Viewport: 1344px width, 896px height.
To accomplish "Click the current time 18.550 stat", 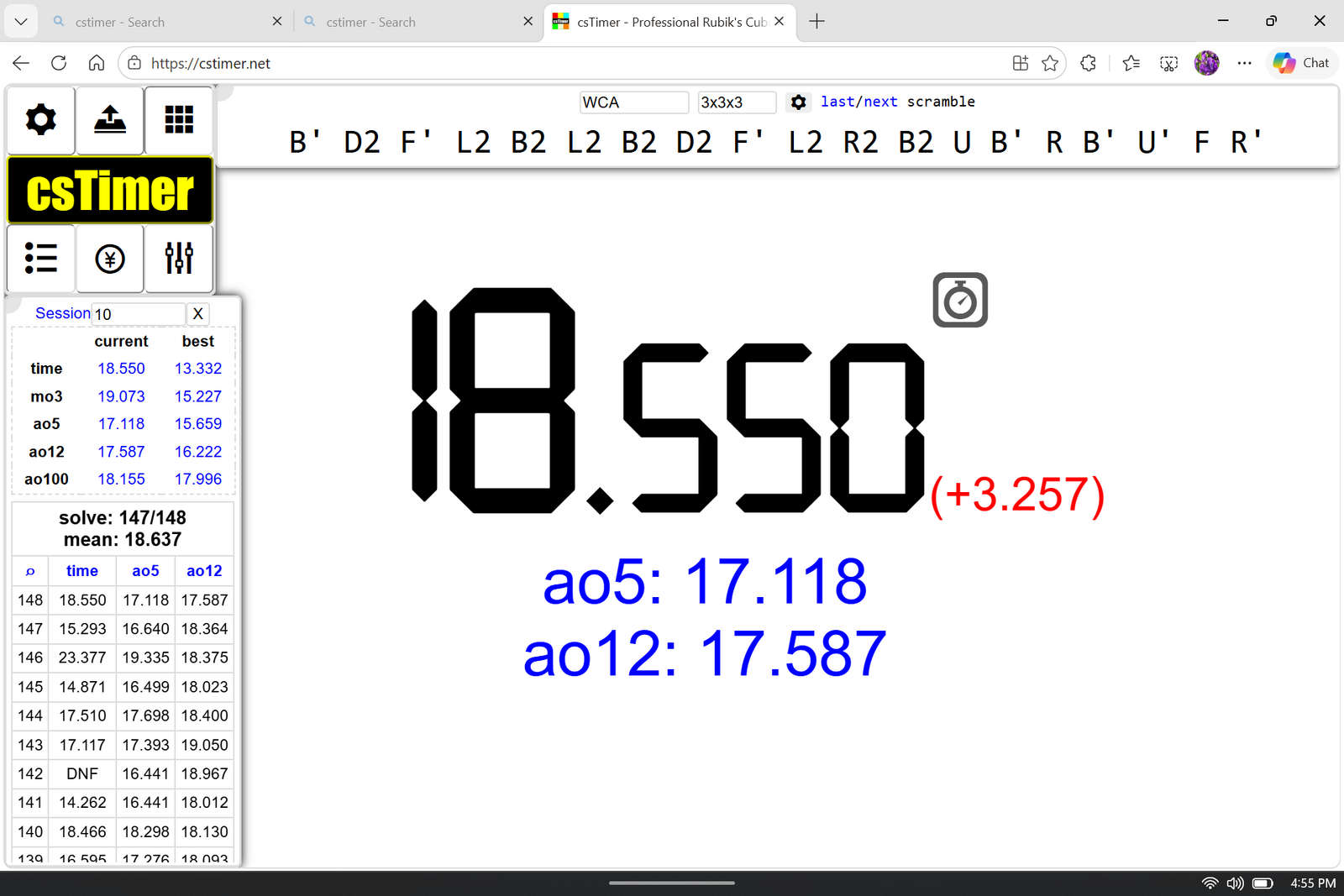I will (121, 369).
